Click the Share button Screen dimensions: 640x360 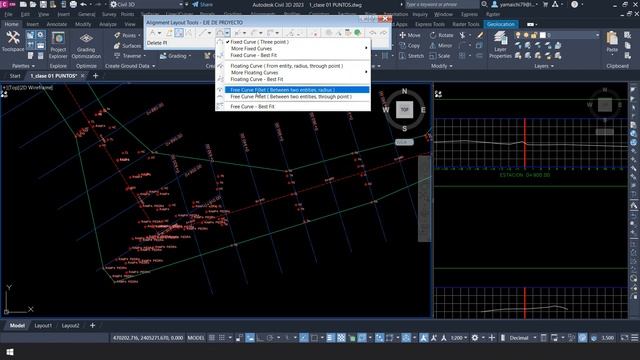(x=202, y=4)
